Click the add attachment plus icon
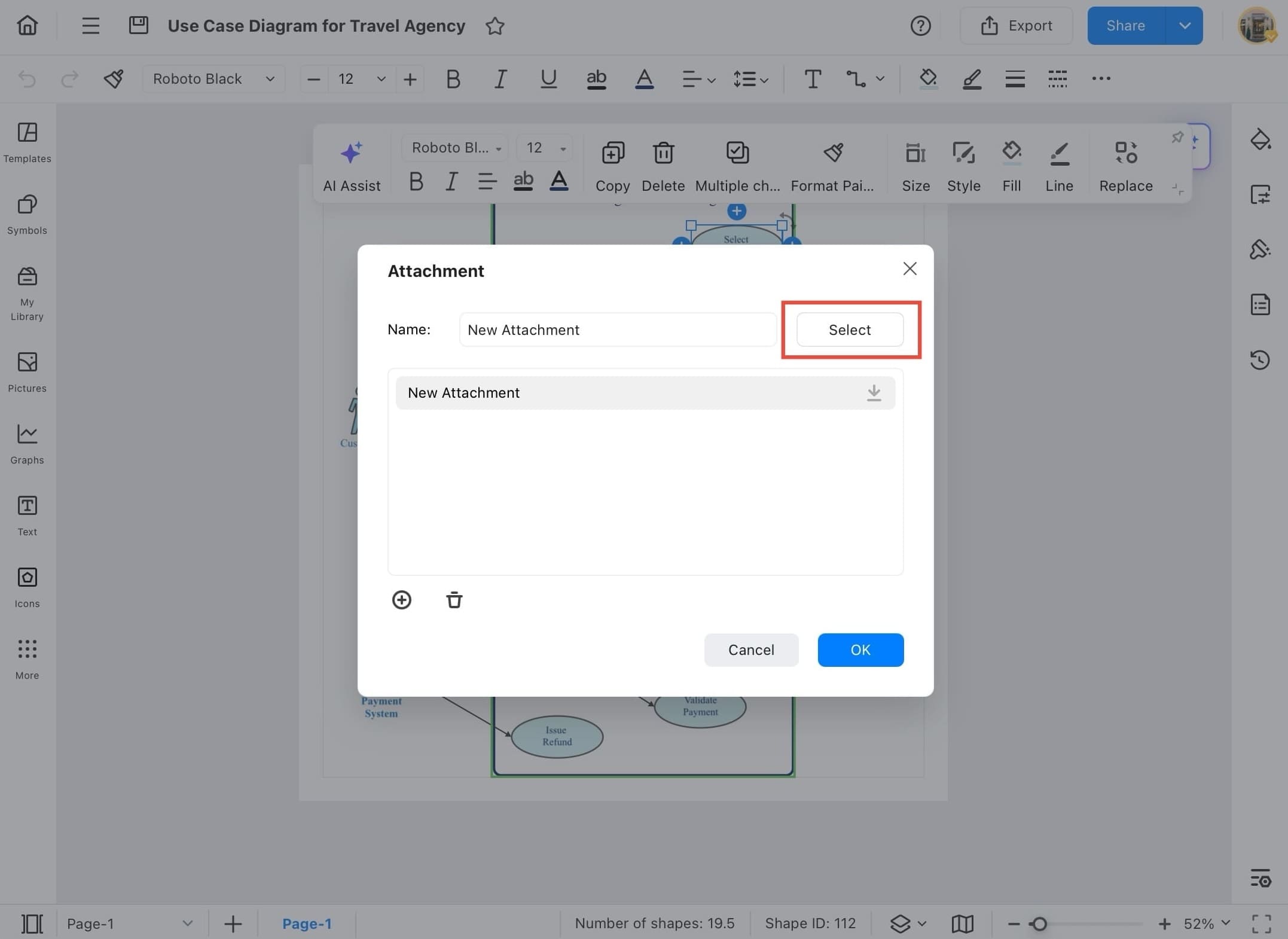This screenshot has height=939, width=1288. click(x=401, y=600)
